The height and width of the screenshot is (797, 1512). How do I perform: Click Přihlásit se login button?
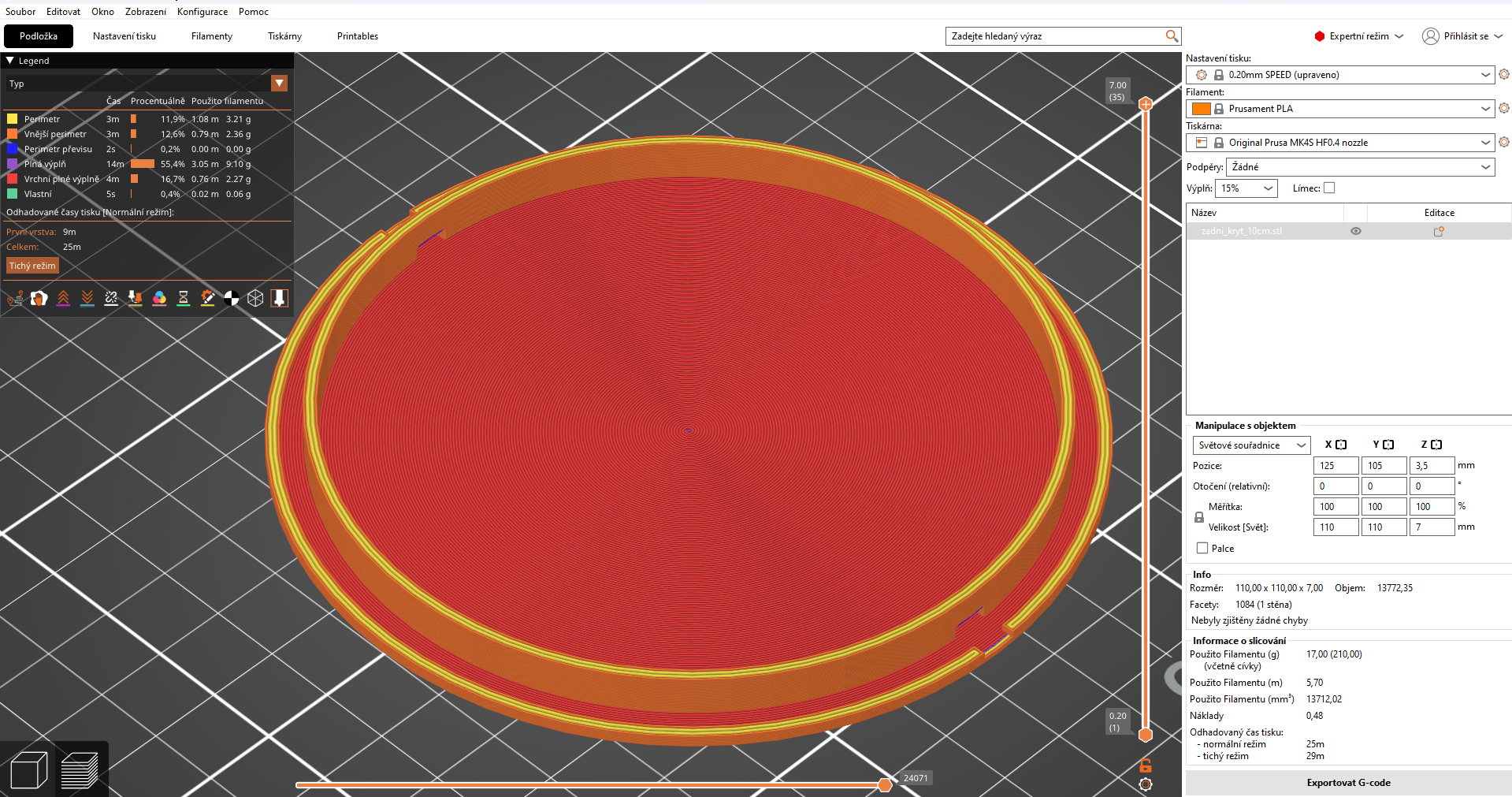[x=1463, y=36]
